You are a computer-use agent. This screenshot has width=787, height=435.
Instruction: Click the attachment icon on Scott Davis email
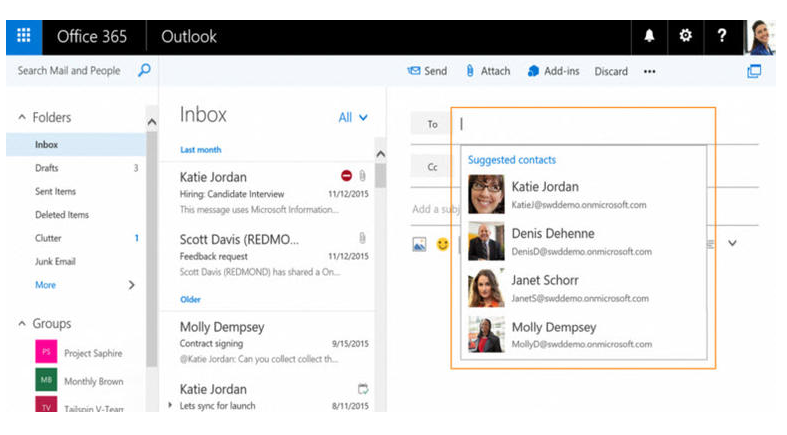pos(362,238)
